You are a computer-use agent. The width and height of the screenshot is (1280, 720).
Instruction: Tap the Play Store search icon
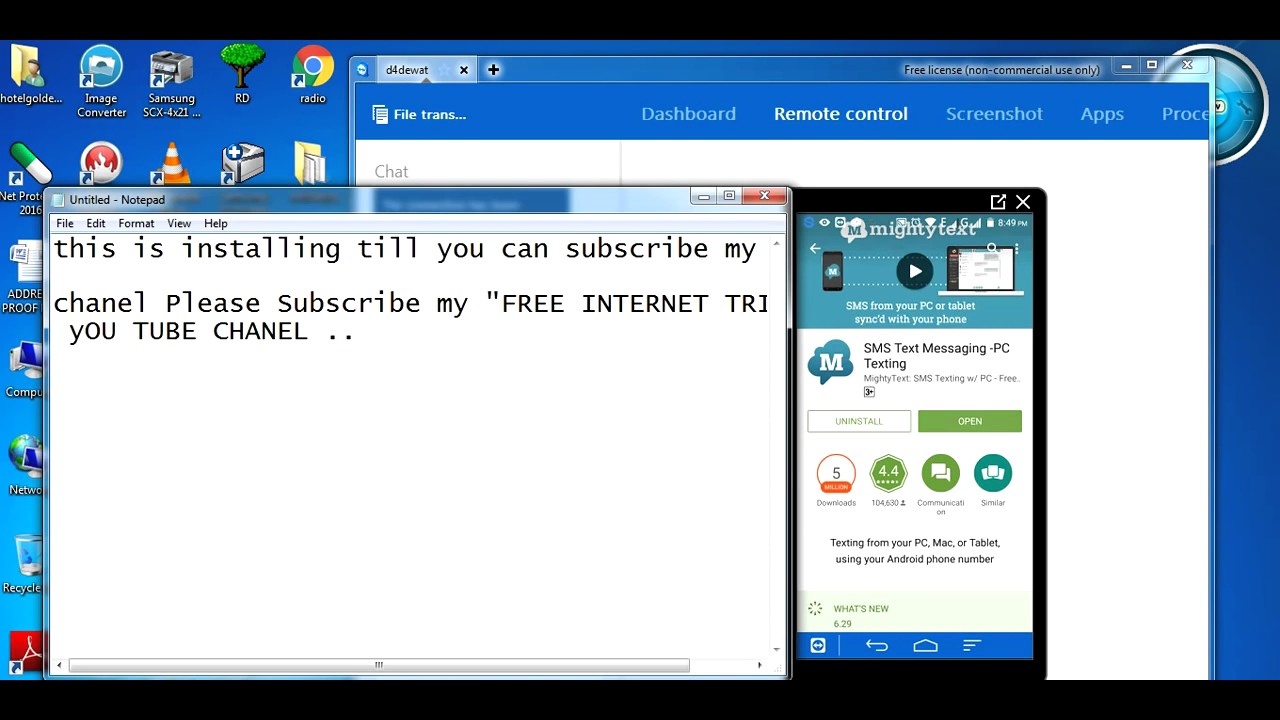point(992,248)
